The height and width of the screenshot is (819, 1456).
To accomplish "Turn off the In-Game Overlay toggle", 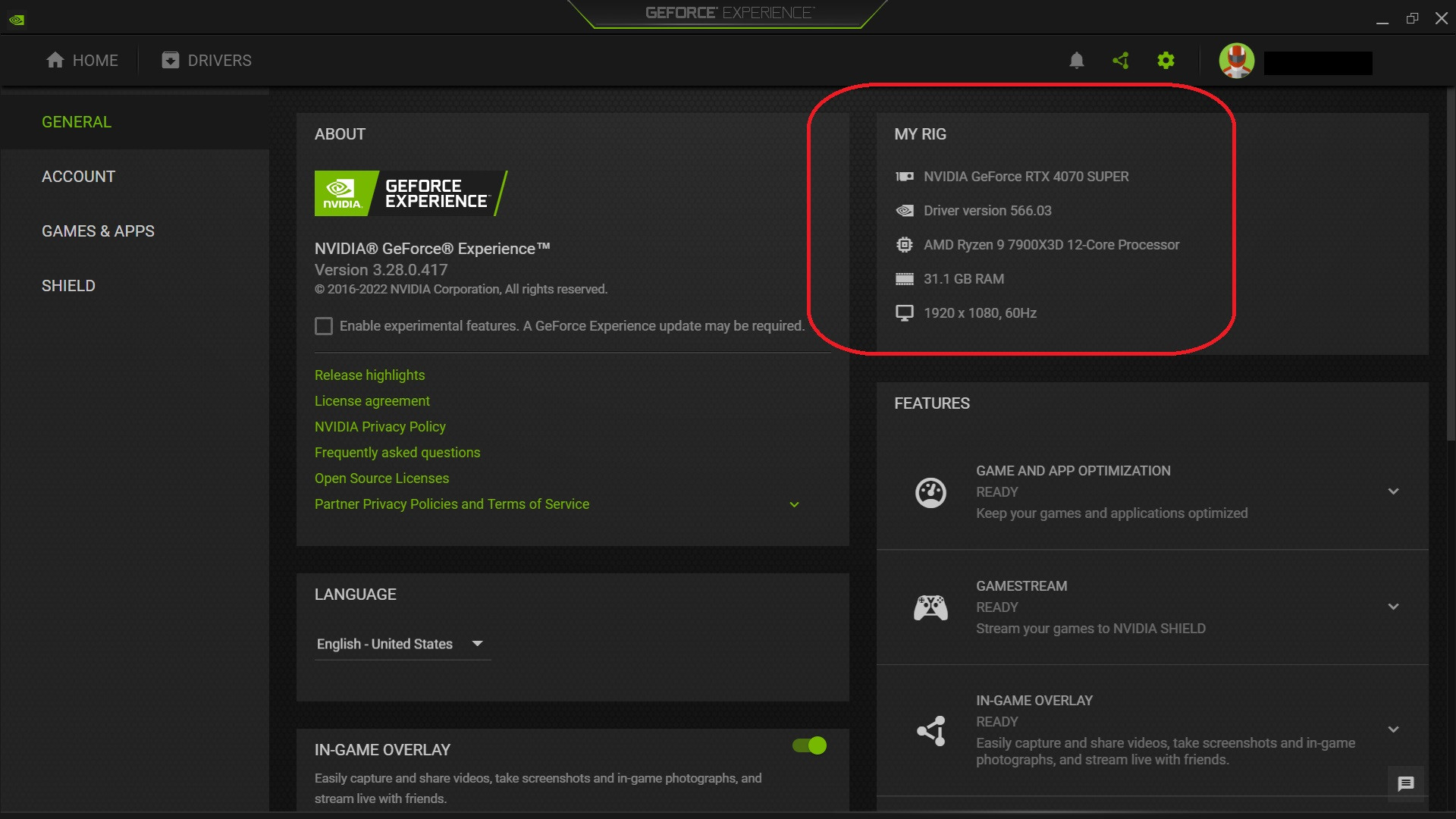I will coord(809,745).
